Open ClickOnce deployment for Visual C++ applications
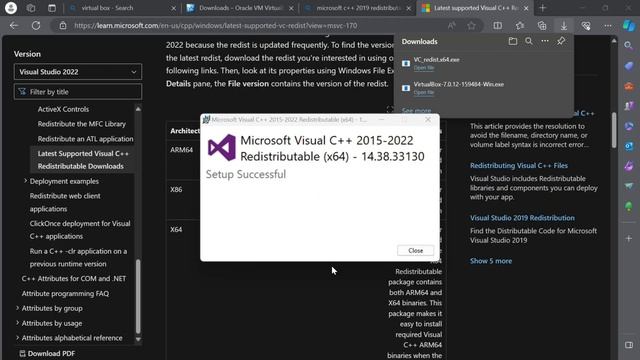The image size is (640, 360). pos(80,230)
